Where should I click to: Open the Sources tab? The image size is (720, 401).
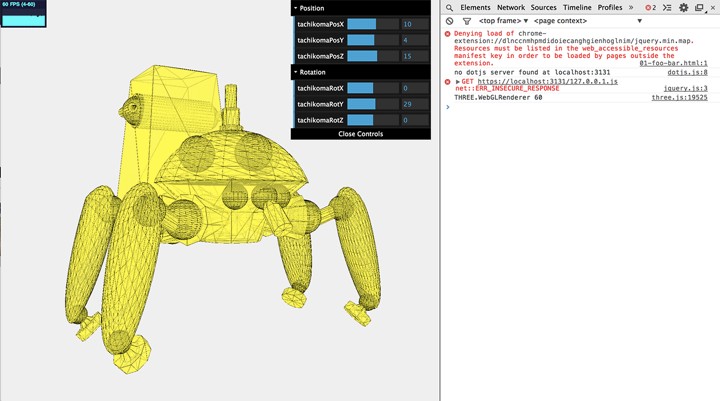[544, 7]
